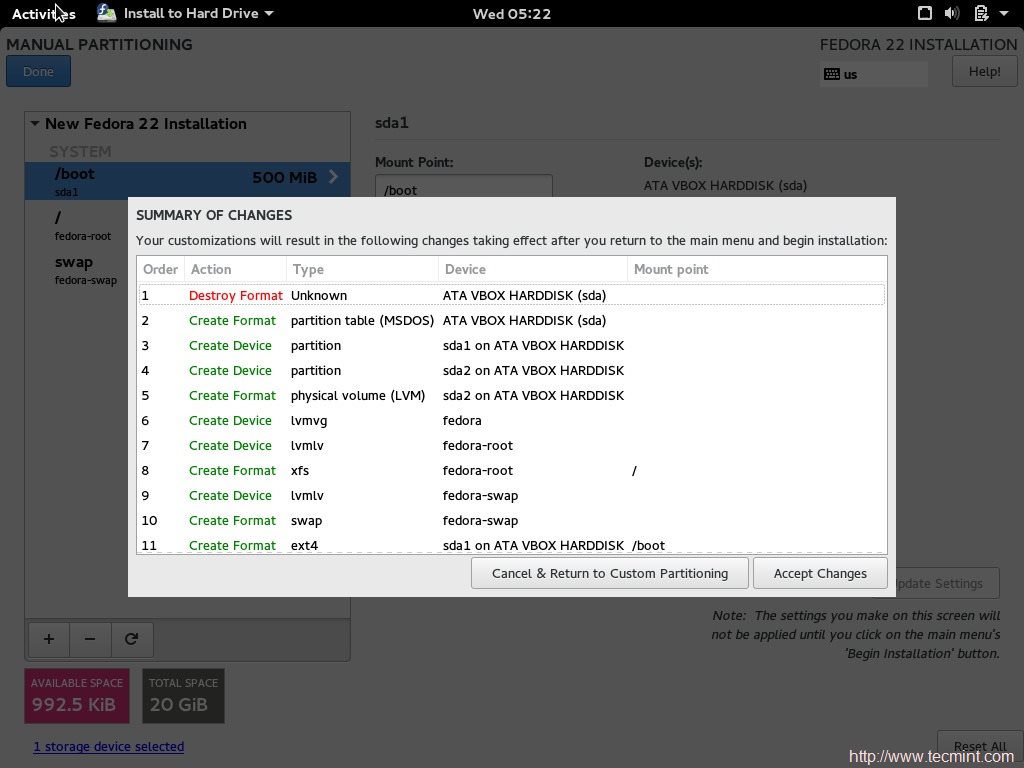Expand the /boot partition details arrow

pos(333,178)
